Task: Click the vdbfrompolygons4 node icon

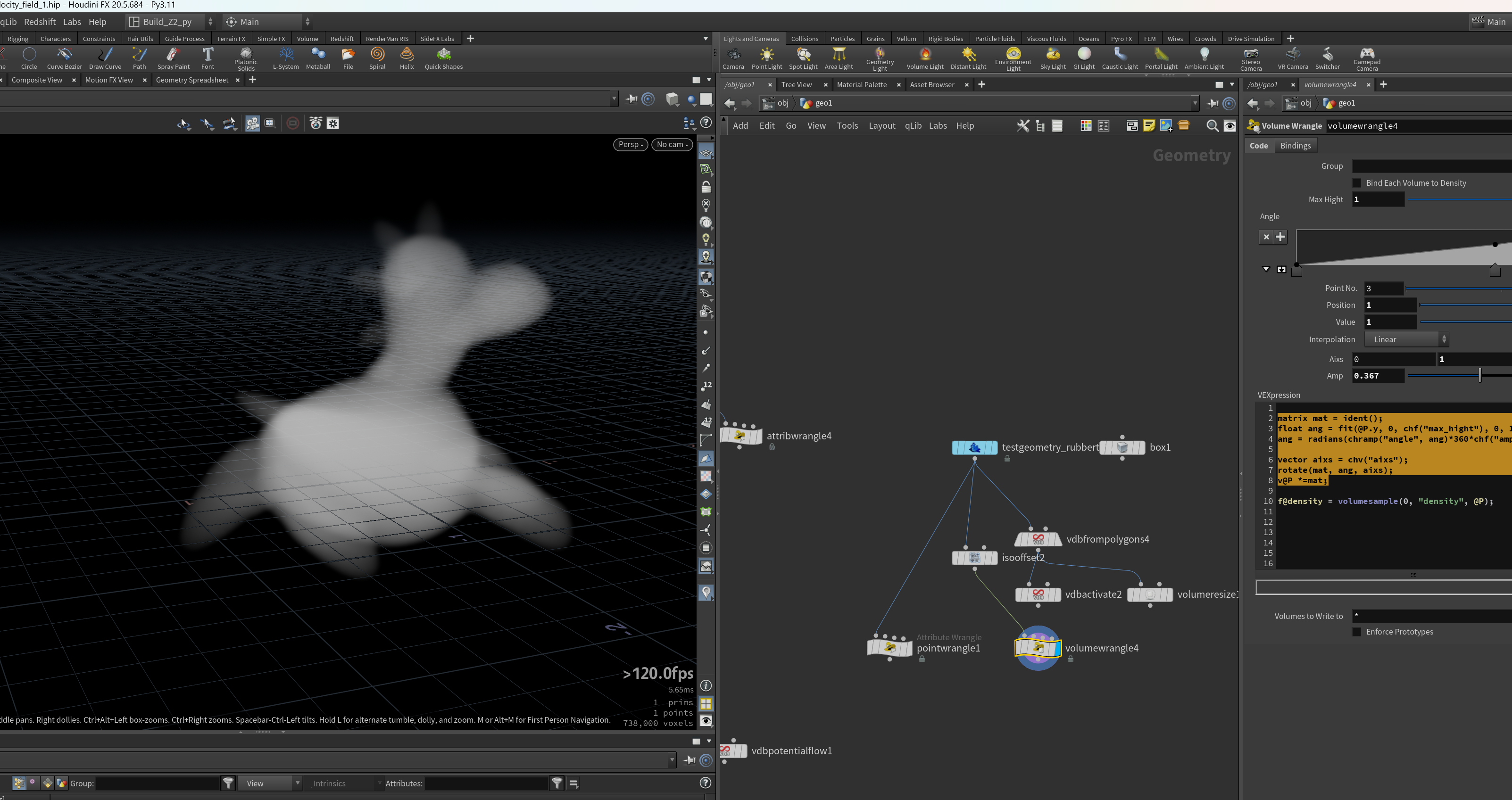Action: coord(1038,538)
